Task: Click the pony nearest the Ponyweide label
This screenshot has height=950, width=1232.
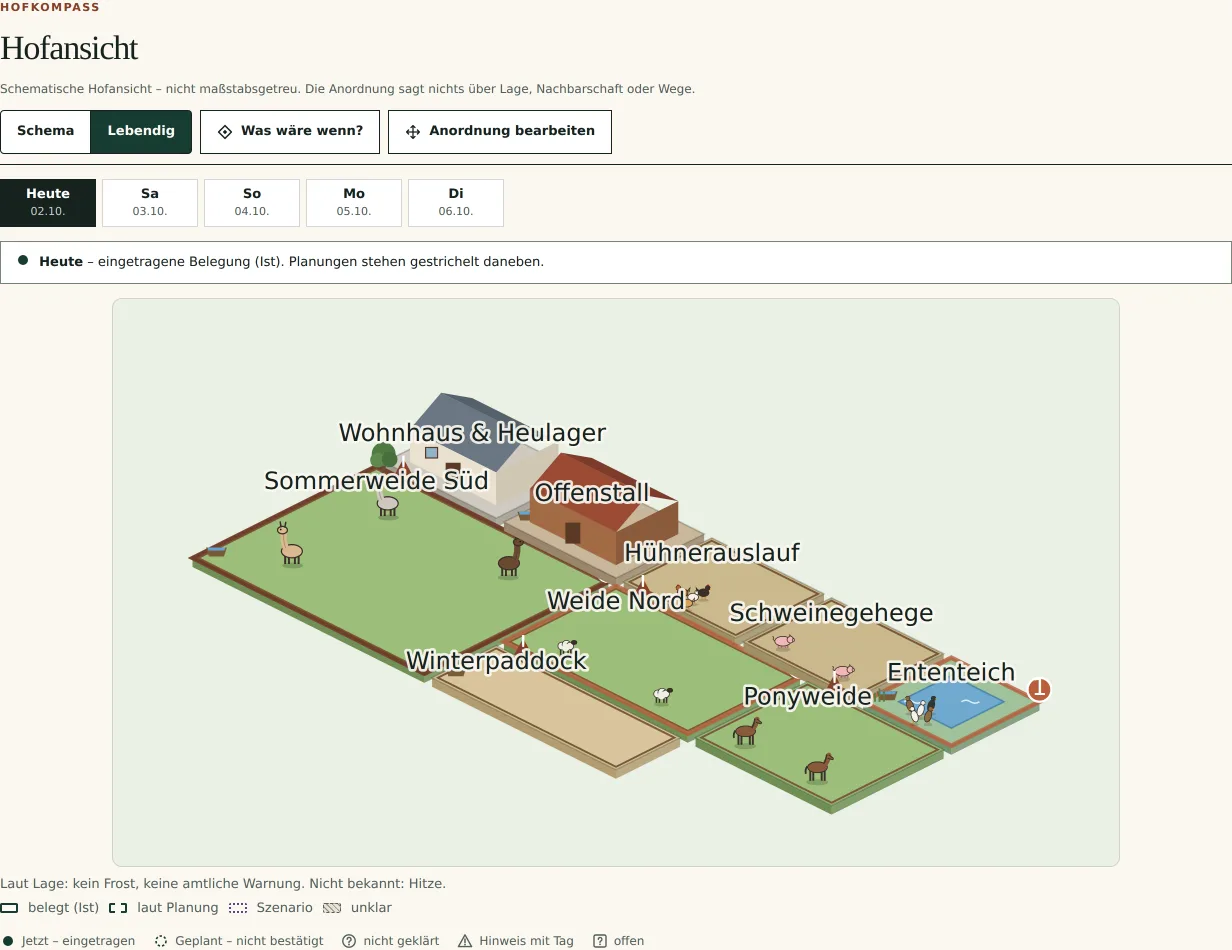Action: pos(747,732)
